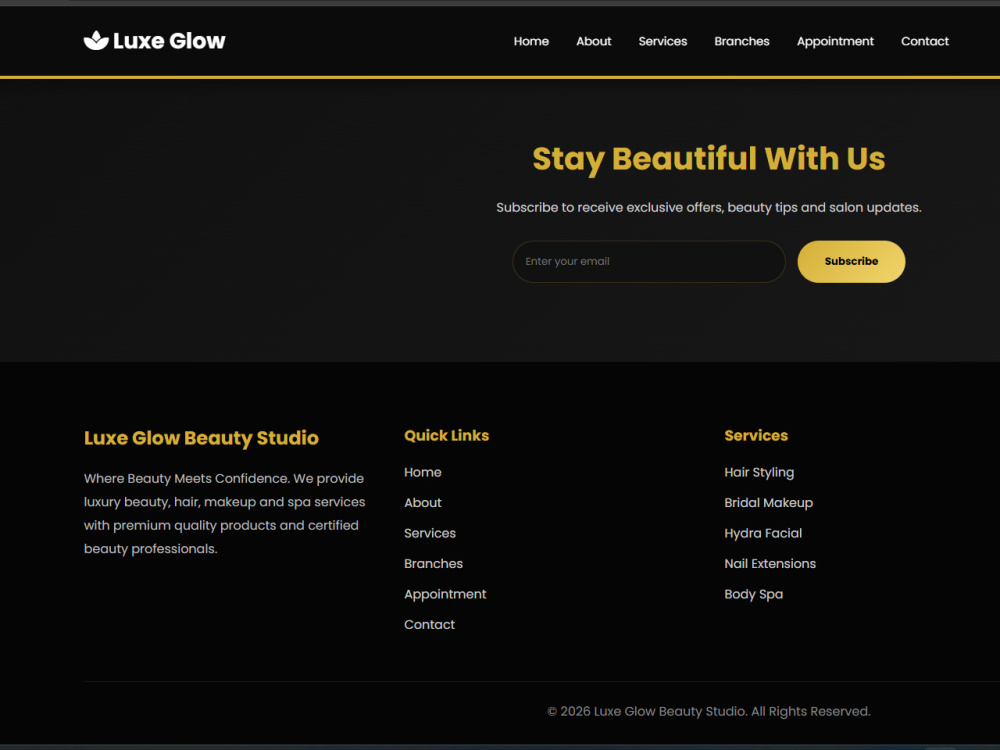Open Home under Quick Links
The width and height of the screenshot is (1000, 750).
click(423, 473)
